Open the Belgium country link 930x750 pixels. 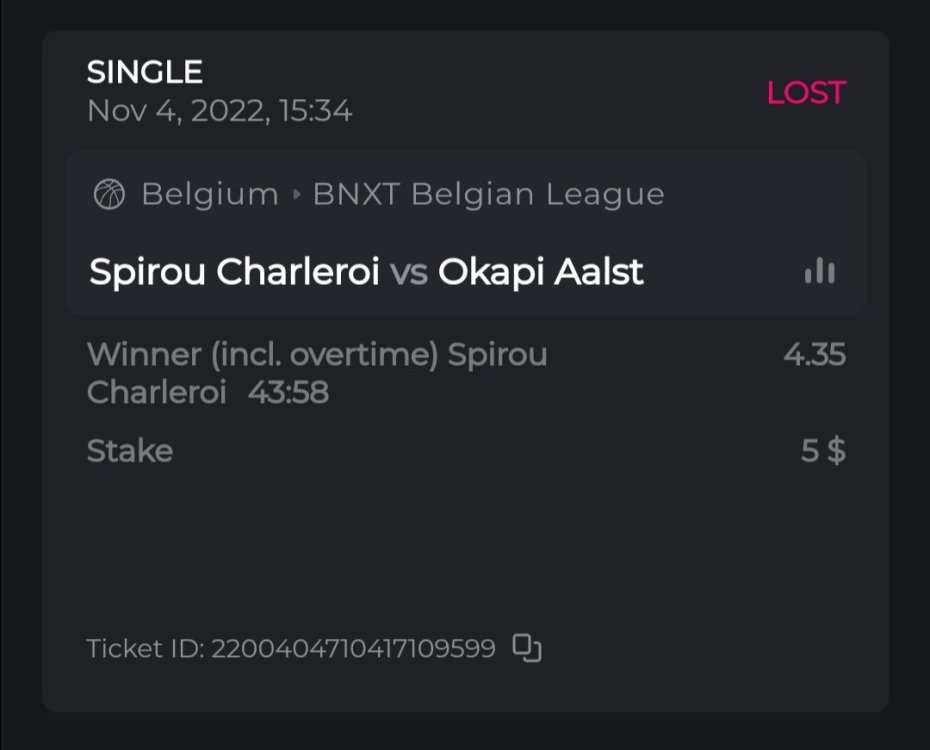click(210, 195)
